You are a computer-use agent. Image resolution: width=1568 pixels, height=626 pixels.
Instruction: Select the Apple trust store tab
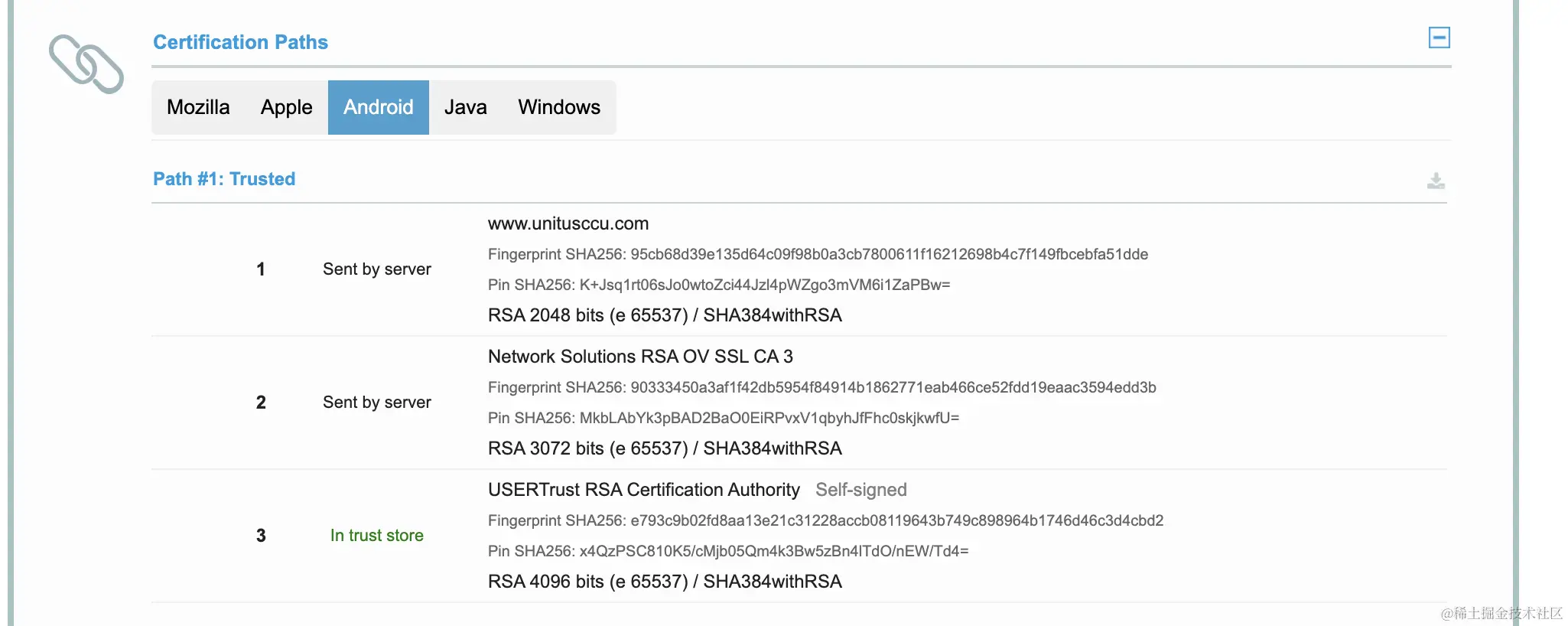pyautogui.click(x=286, y=107)
